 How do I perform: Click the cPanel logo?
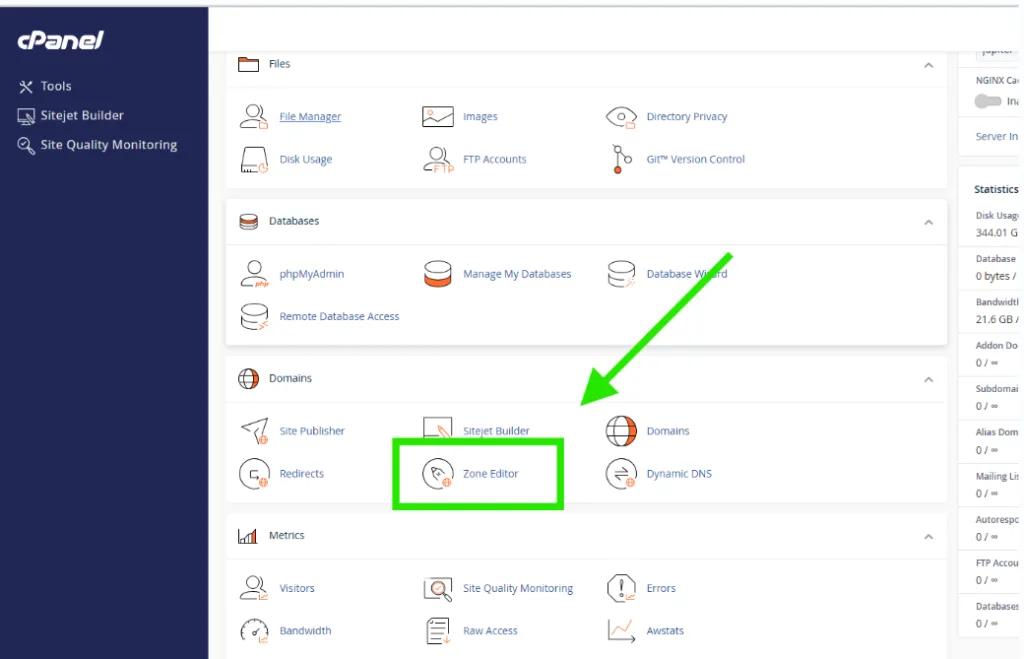point(60,41)
